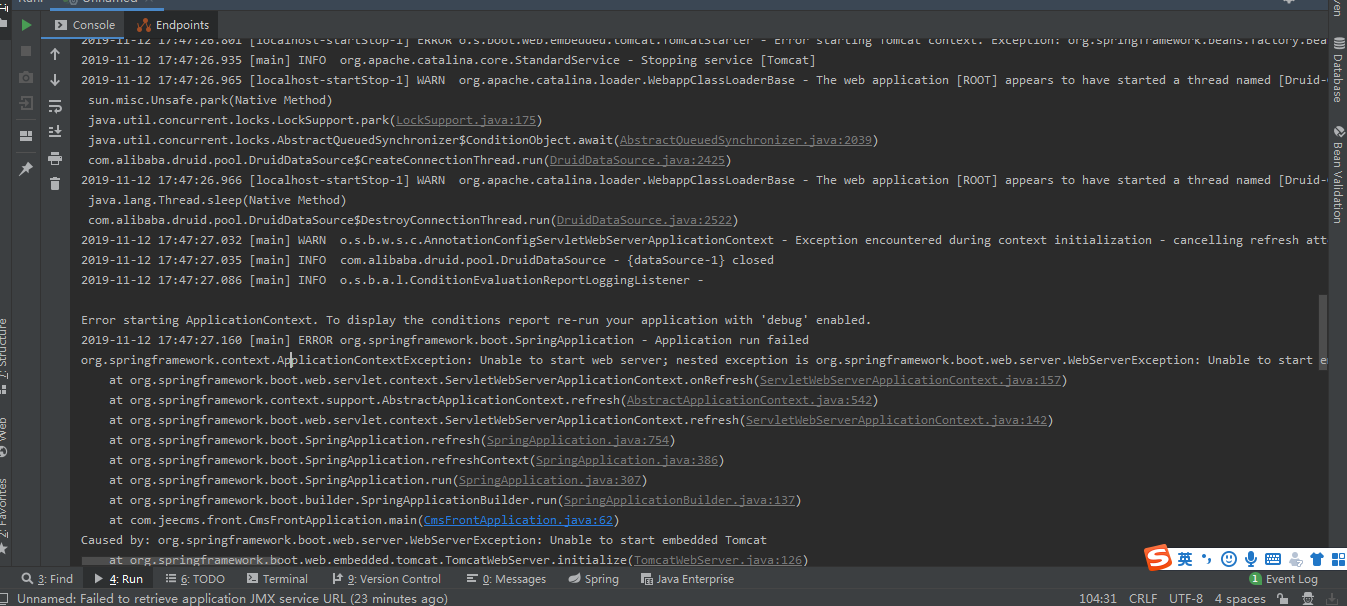Click the green Rerun application button

point(26,25)
